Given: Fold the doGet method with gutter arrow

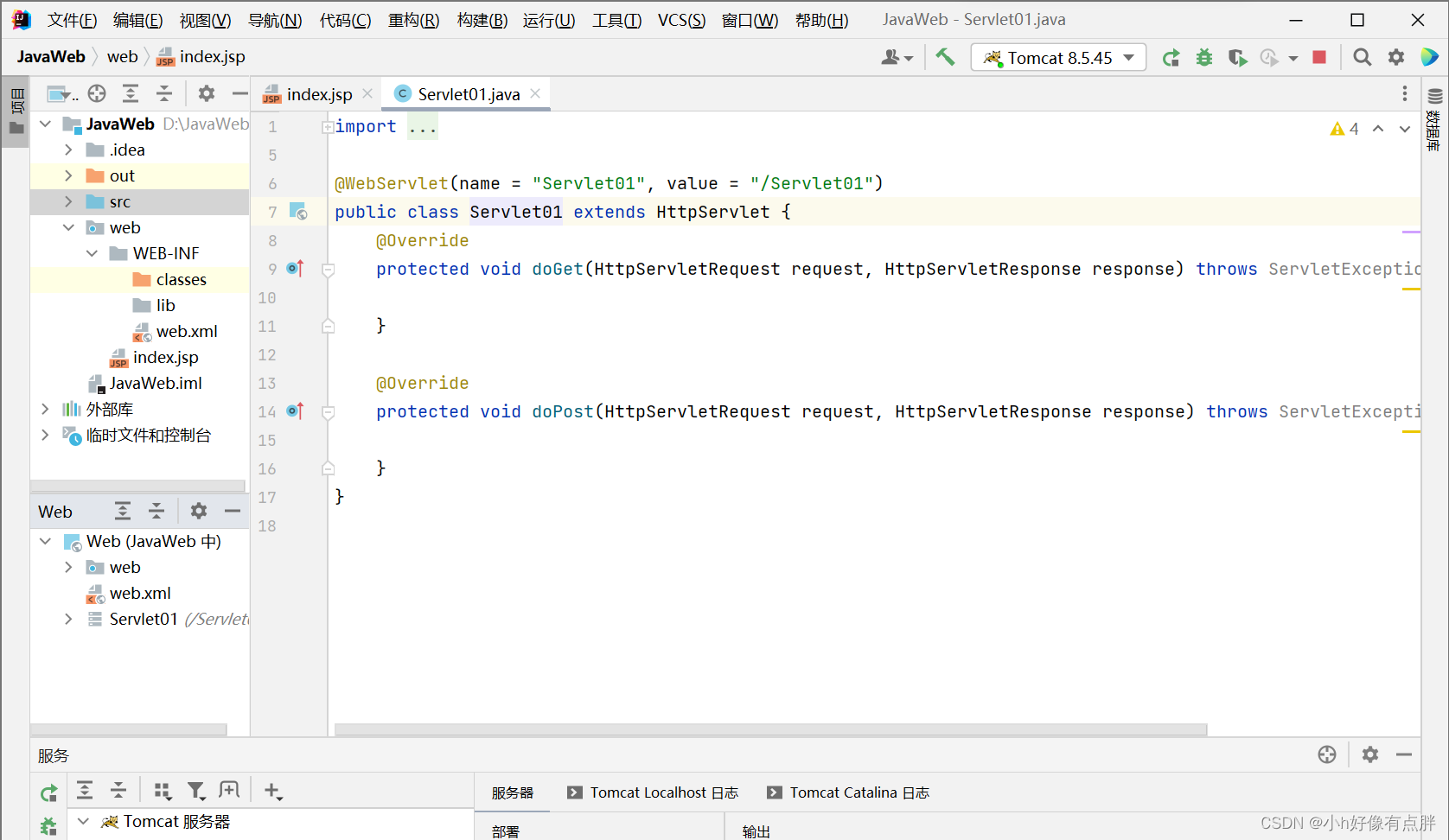Looking at the screenshot, I should [x=327, y=270].
